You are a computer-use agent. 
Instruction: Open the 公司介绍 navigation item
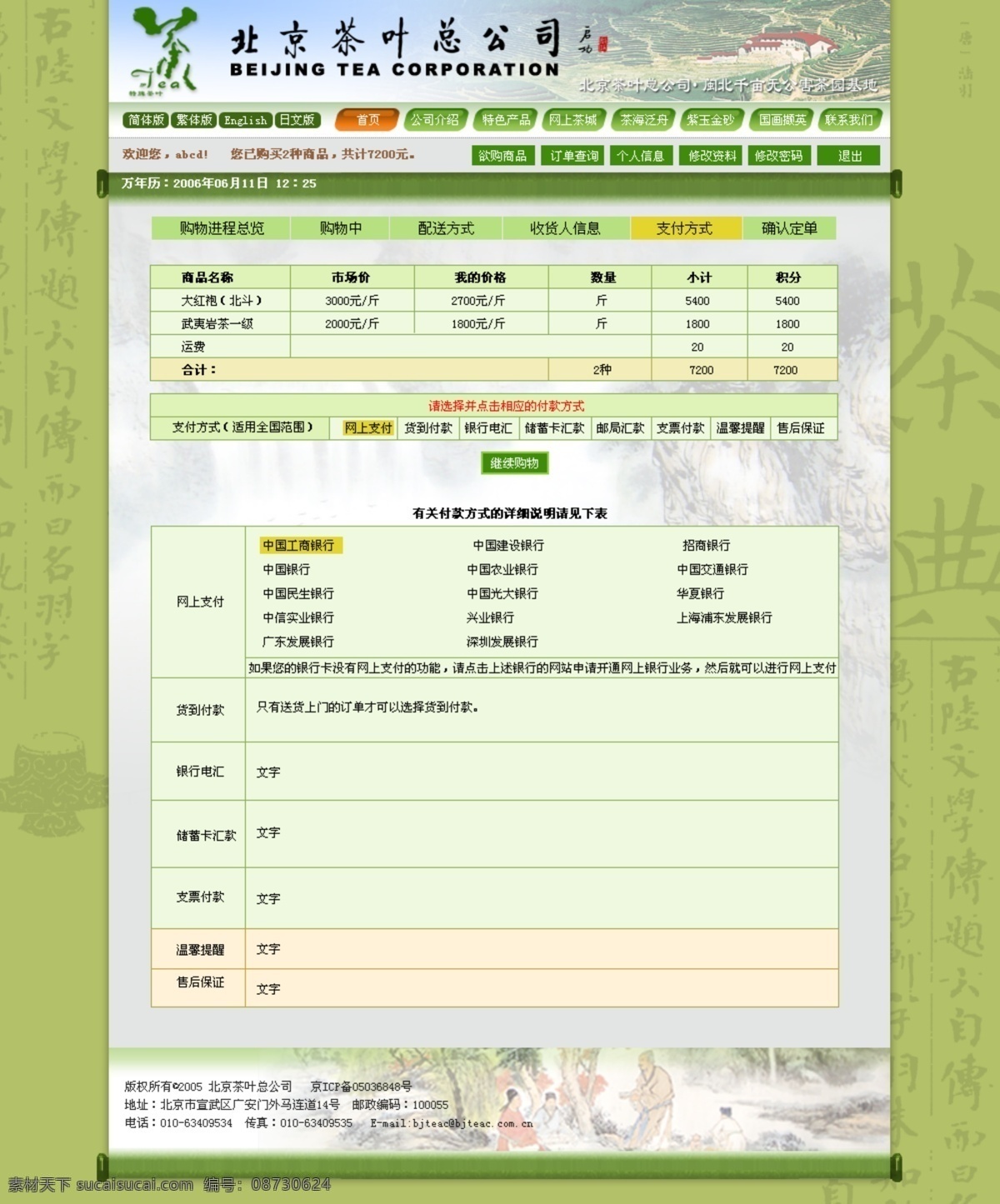click(434, 120)
